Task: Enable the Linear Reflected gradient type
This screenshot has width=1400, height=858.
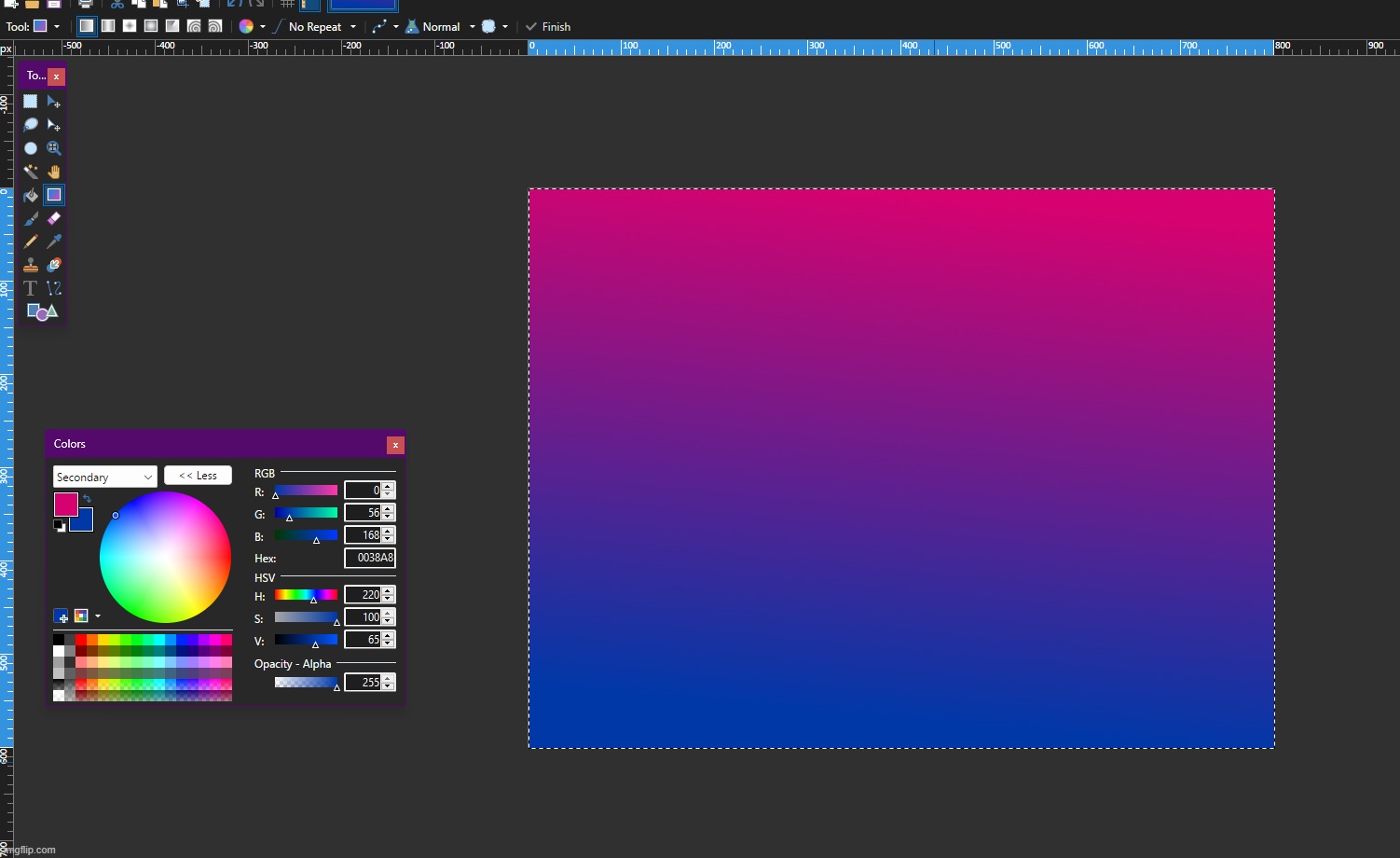Action: pyautogui.click(x=108, y=26)
